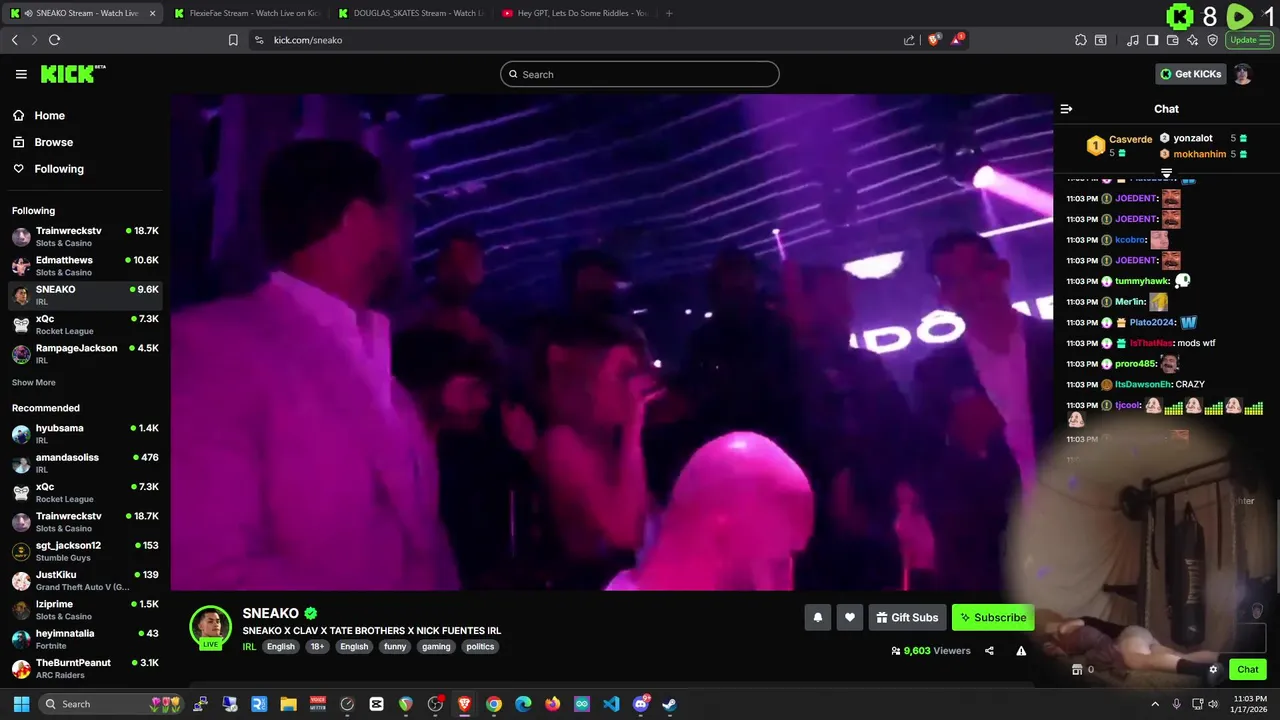The height and width of the screenshot is (720, 1280).
Task: Open amandasoliss recommended channel
Action: (85, 462)
